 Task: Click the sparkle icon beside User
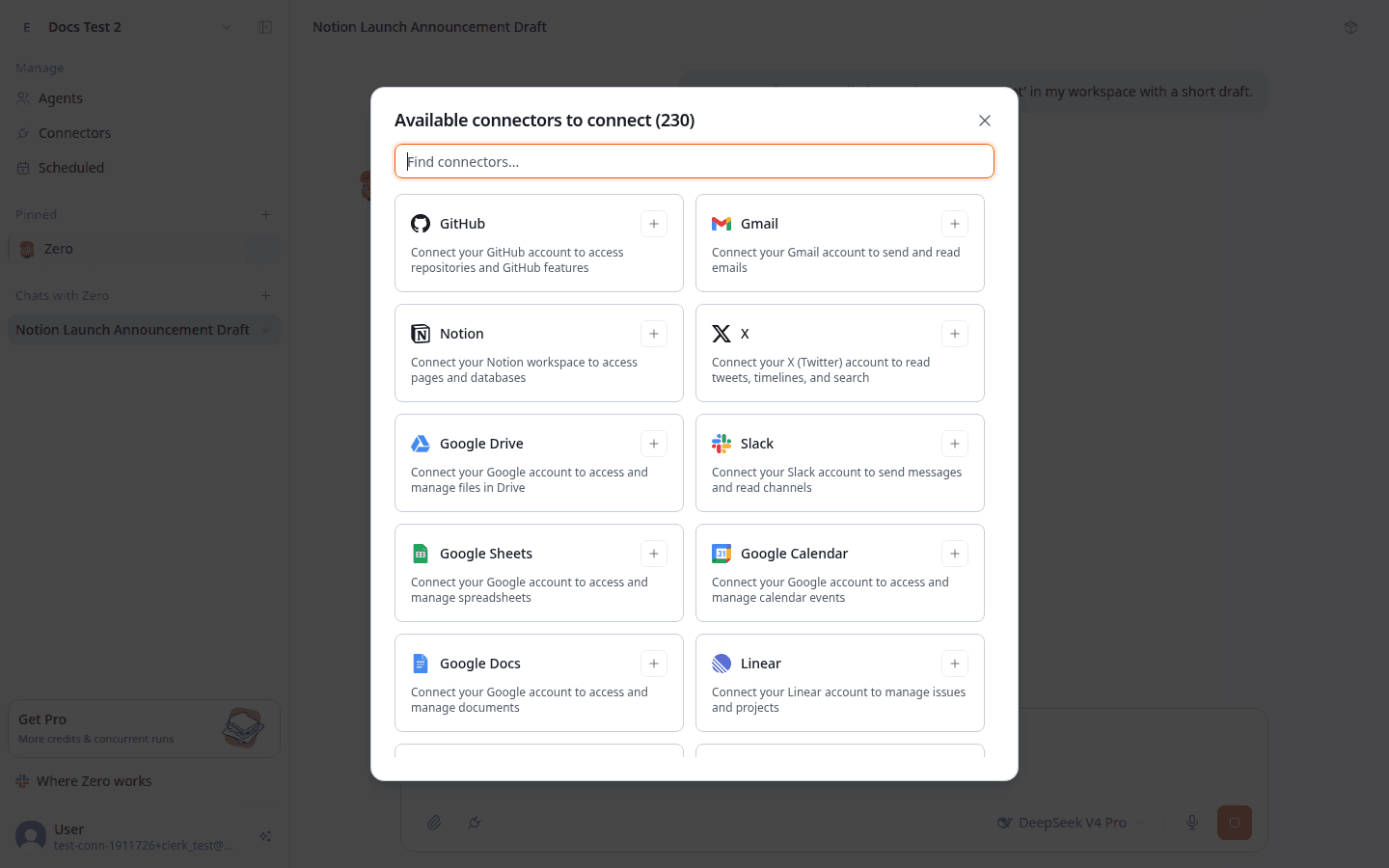(265, 836)
